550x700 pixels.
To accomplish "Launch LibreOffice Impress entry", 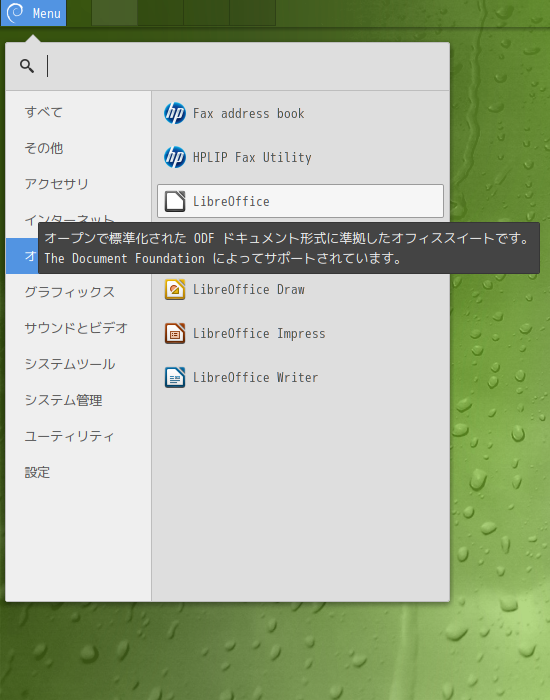I will (300, 333).
